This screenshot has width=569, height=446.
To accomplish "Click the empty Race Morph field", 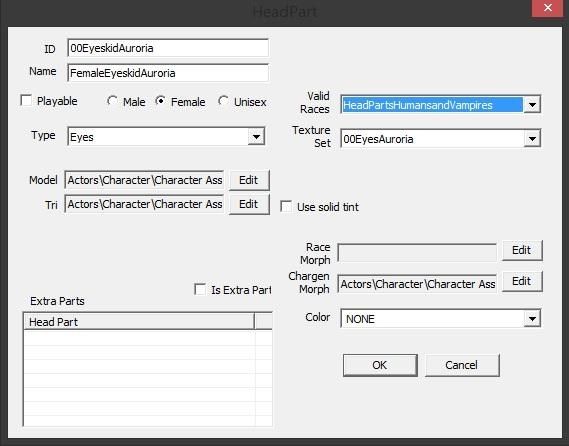I will tap(417, 252).
